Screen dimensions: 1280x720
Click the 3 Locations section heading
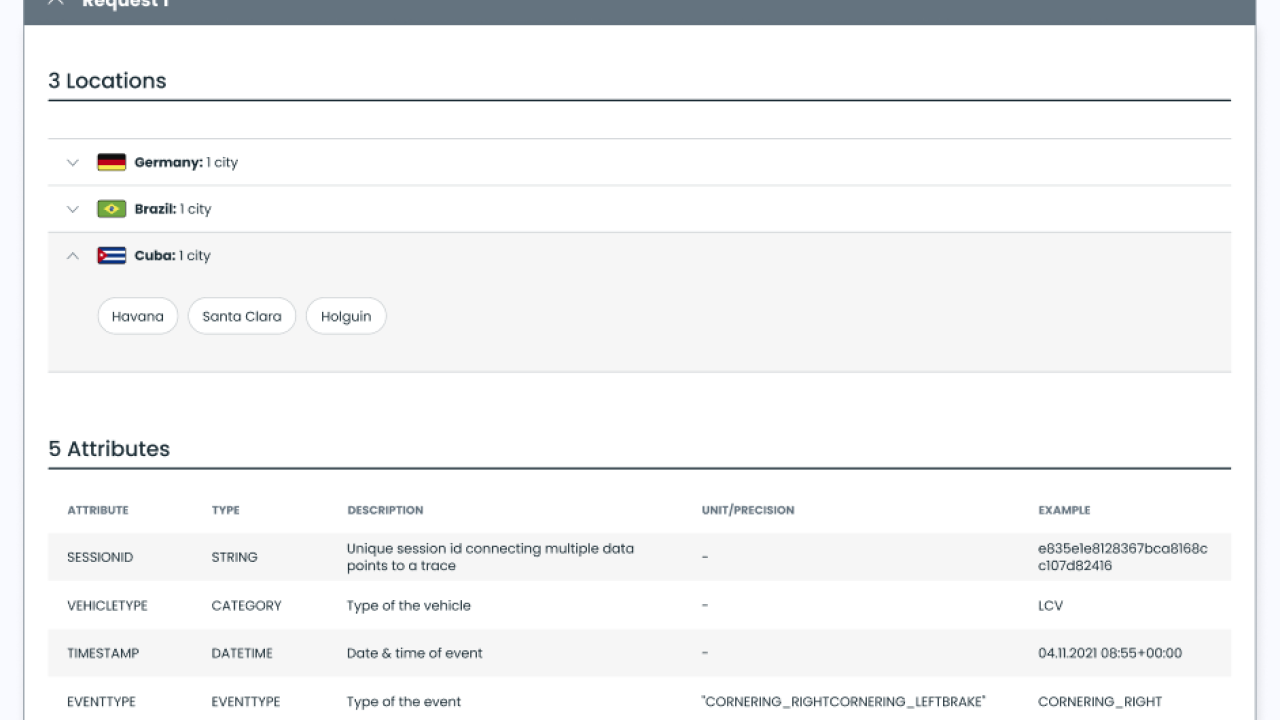coord(106,81)
